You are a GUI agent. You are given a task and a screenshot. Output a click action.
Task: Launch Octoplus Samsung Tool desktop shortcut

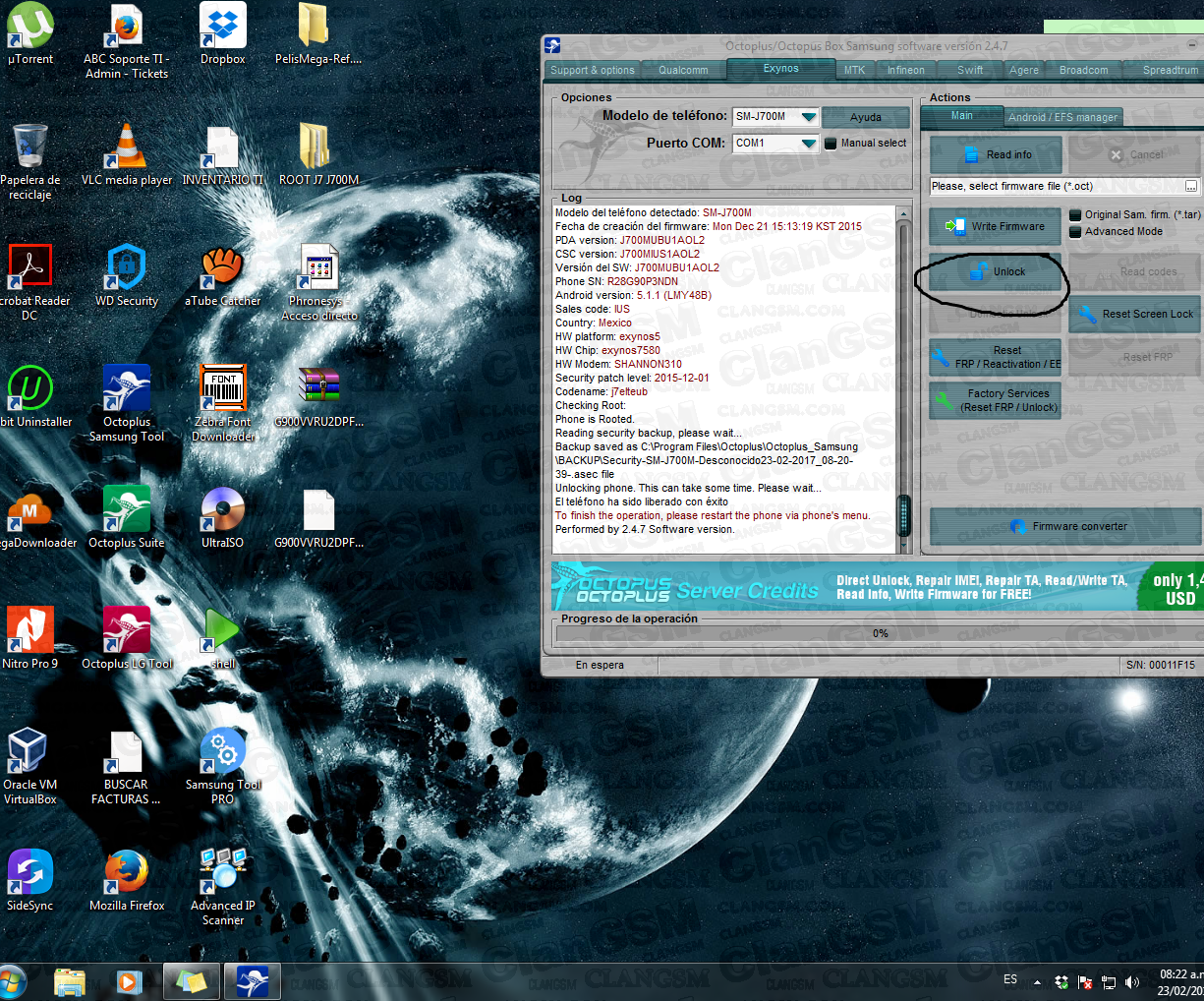click(127, 404)
